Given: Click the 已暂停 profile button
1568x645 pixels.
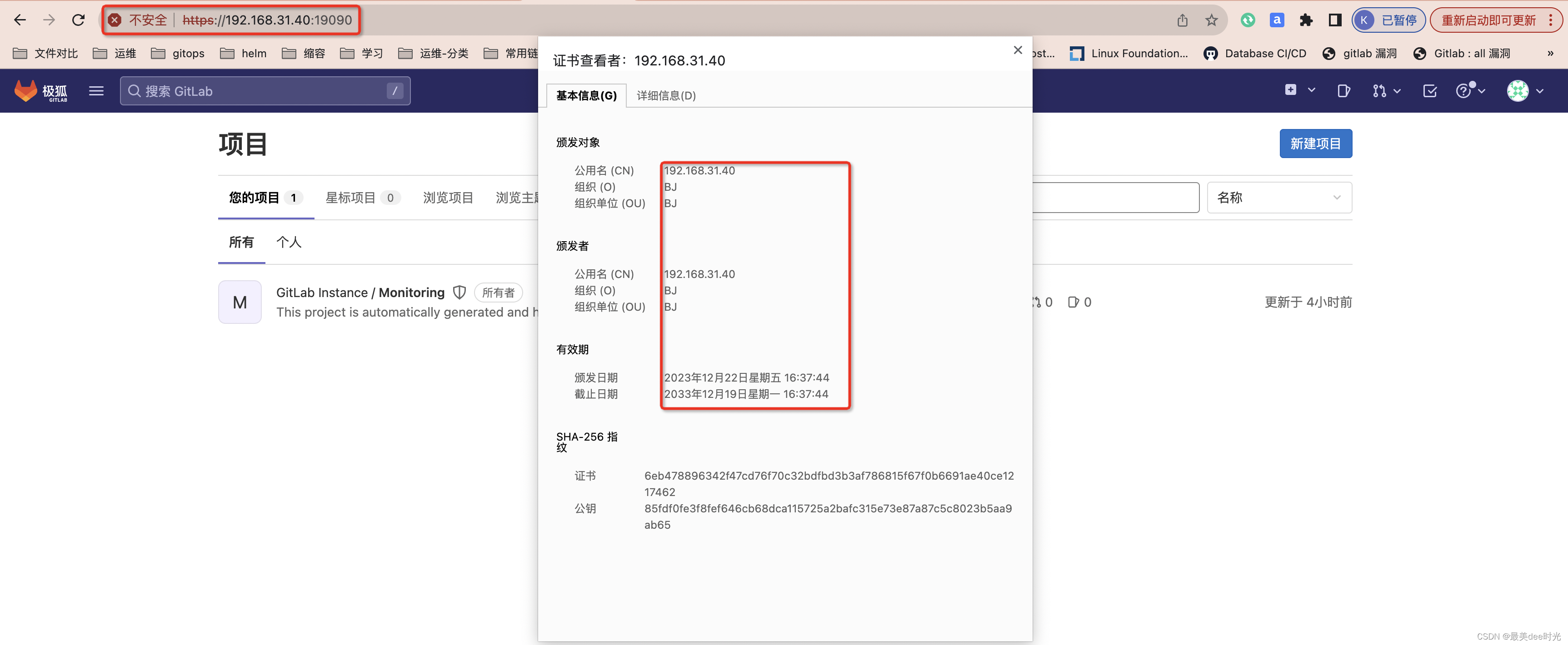Looking at the screenshot, I should tap(1388, 20).
